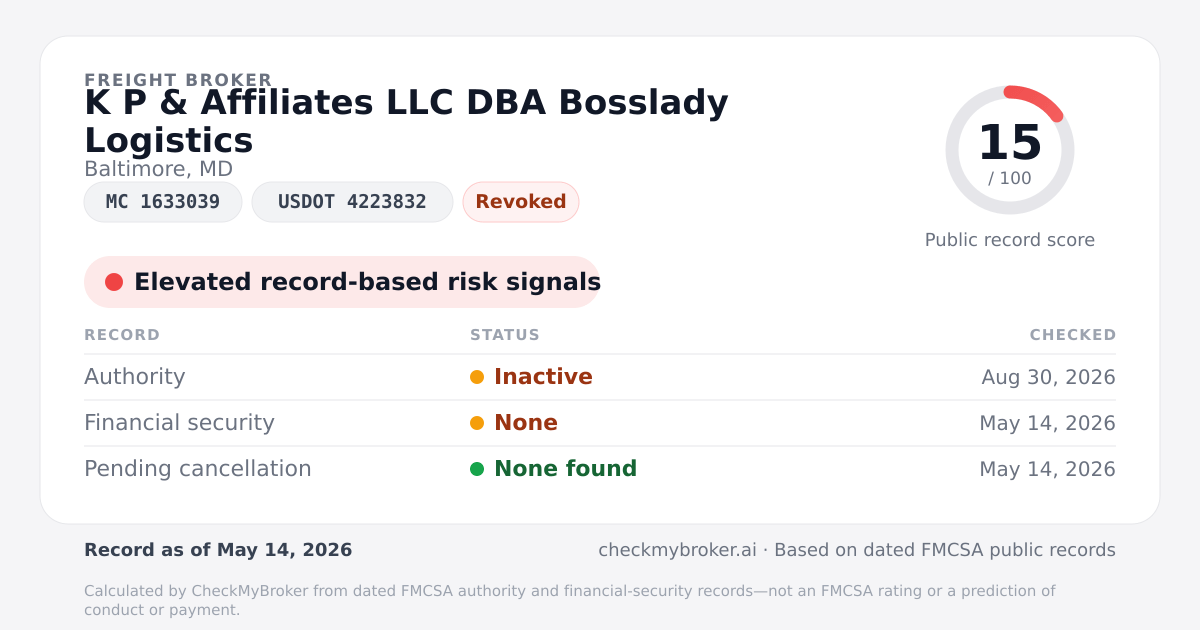Open the Authority record row
Image resolution: width=1200 pixels, height=630 pixels.
[x=600, y=377]
